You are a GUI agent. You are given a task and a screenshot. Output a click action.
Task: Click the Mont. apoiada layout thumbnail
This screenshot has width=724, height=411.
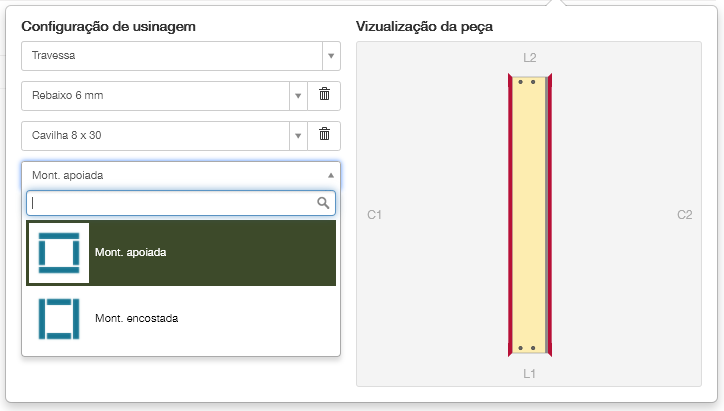[x=58, y=252]
